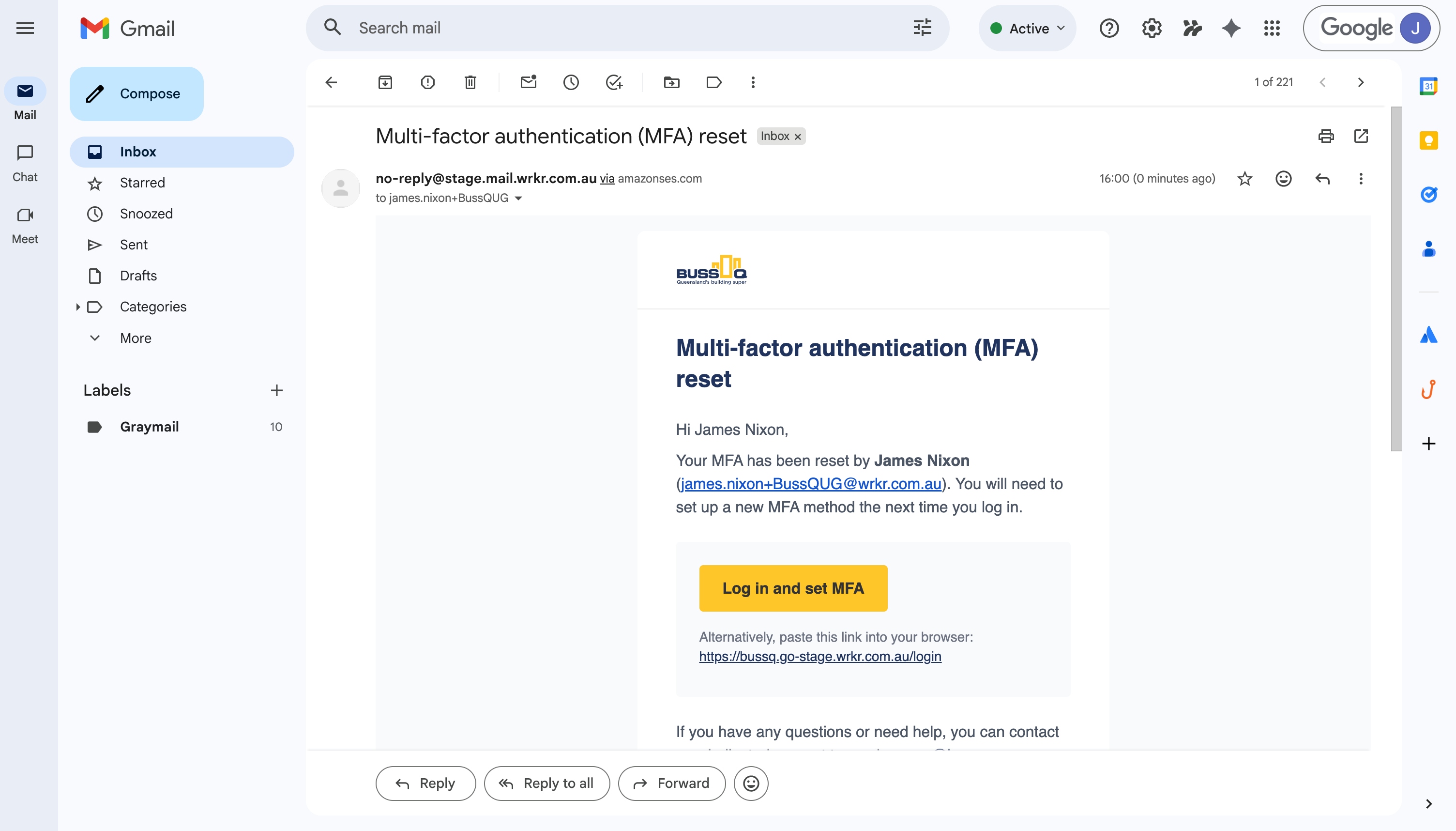
Task: Open Google Keep side panel
Action: (1428, 140)
